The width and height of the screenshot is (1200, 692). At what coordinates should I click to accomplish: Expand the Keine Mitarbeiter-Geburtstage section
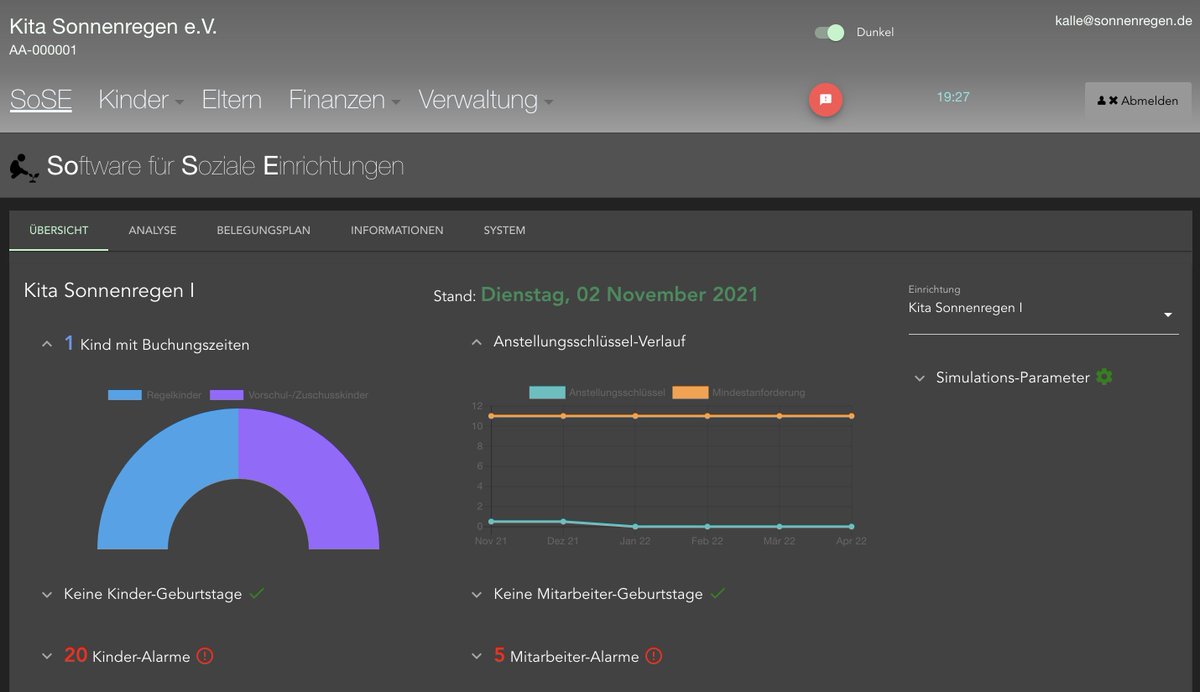[x=477, y=594]
